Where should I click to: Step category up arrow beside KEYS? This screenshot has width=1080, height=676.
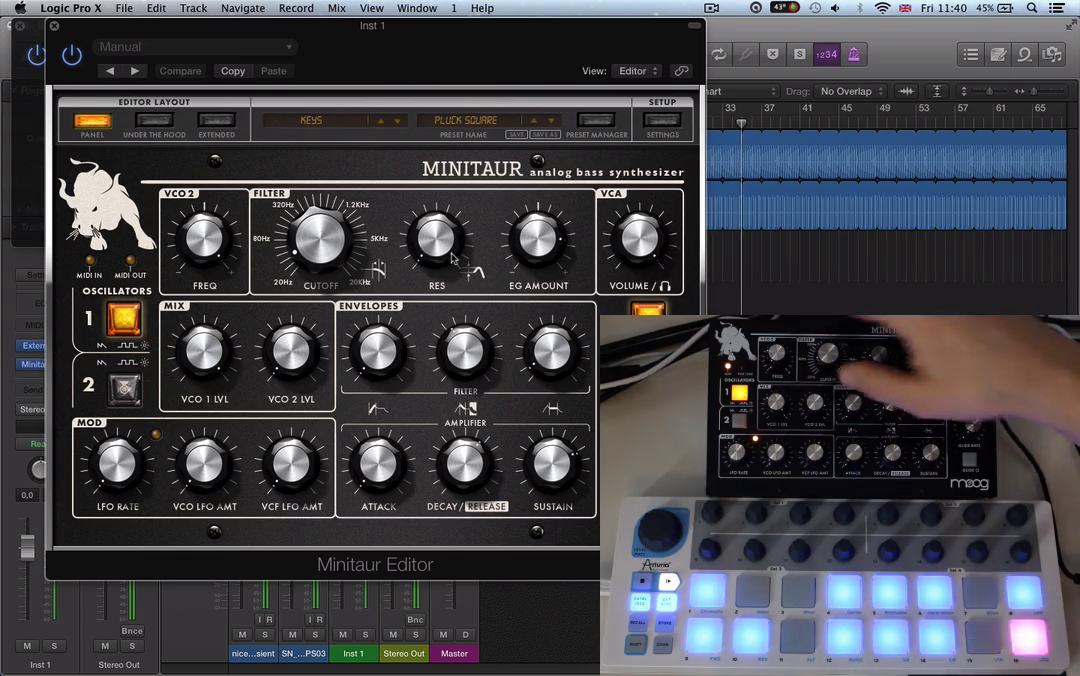381,121
